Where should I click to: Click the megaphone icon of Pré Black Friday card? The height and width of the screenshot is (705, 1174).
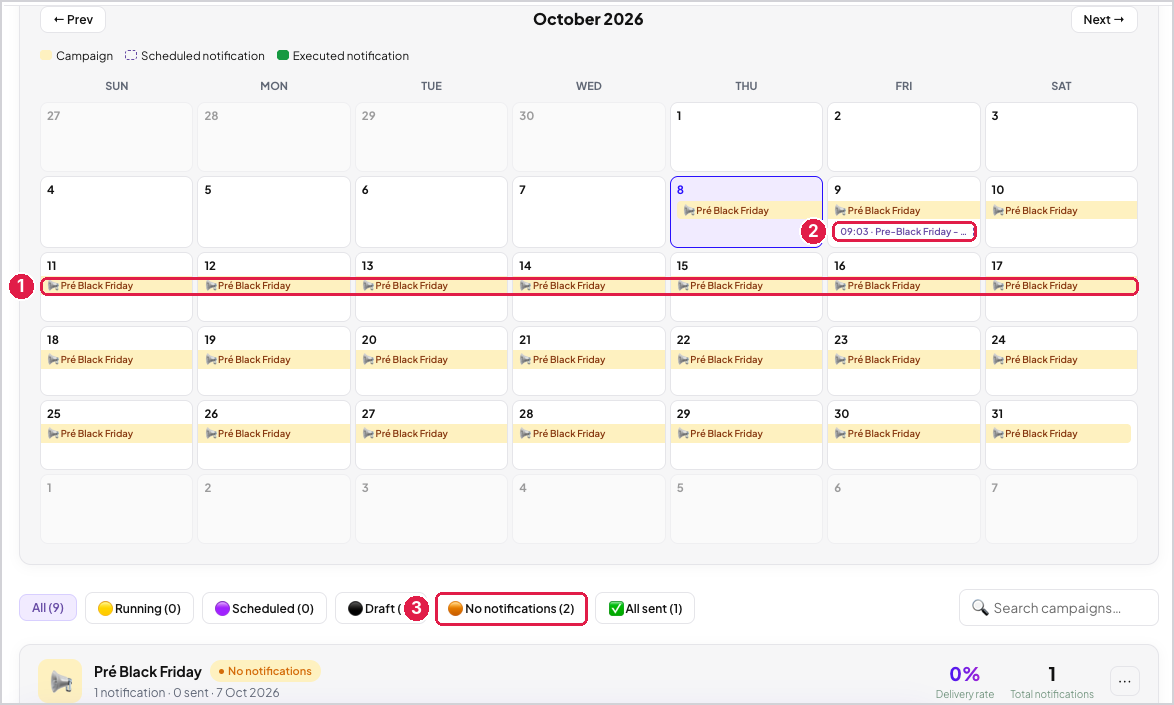click(61, 681)
